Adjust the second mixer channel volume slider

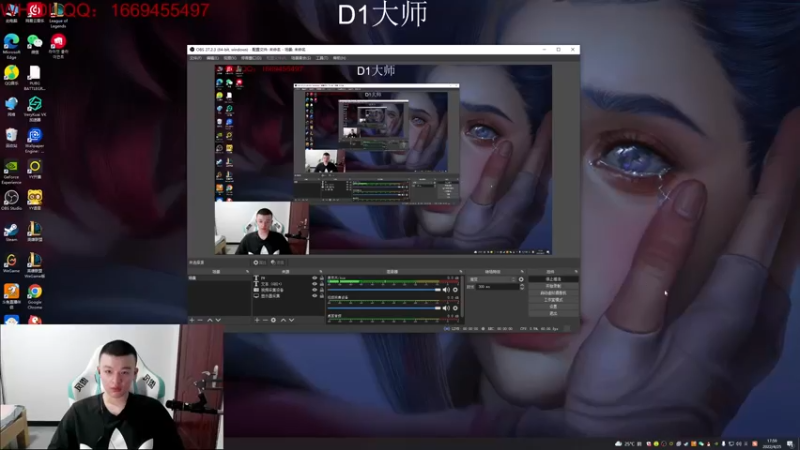384,308
